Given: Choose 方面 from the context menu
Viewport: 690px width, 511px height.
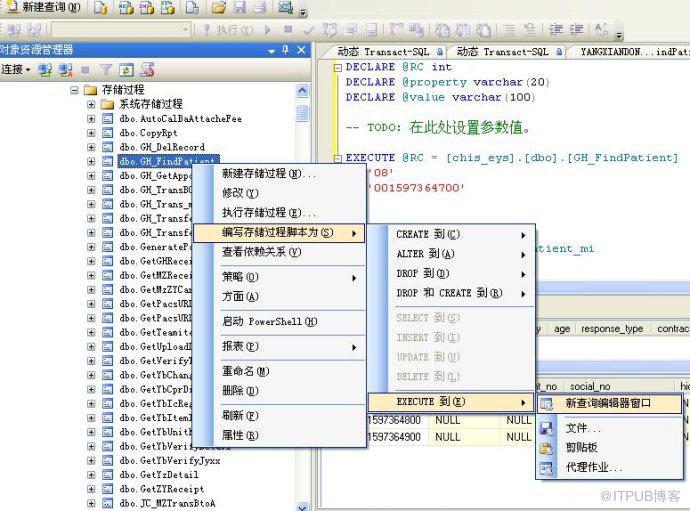Looking at the screenshot, I should pos(279,297).
